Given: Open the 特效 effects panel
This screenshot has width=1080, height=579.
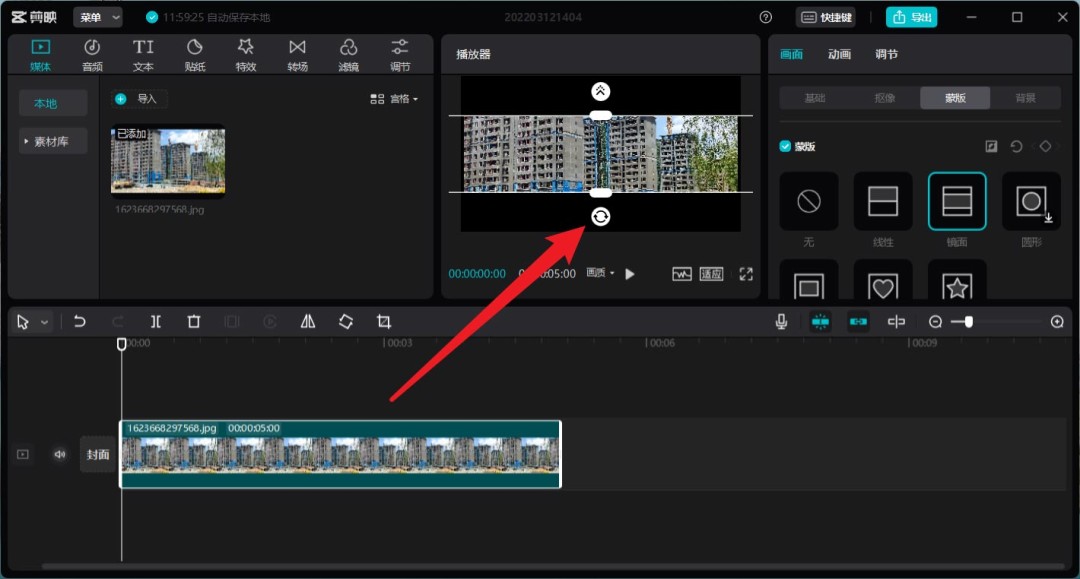Looking at the screenshot, I should (246, 54).
